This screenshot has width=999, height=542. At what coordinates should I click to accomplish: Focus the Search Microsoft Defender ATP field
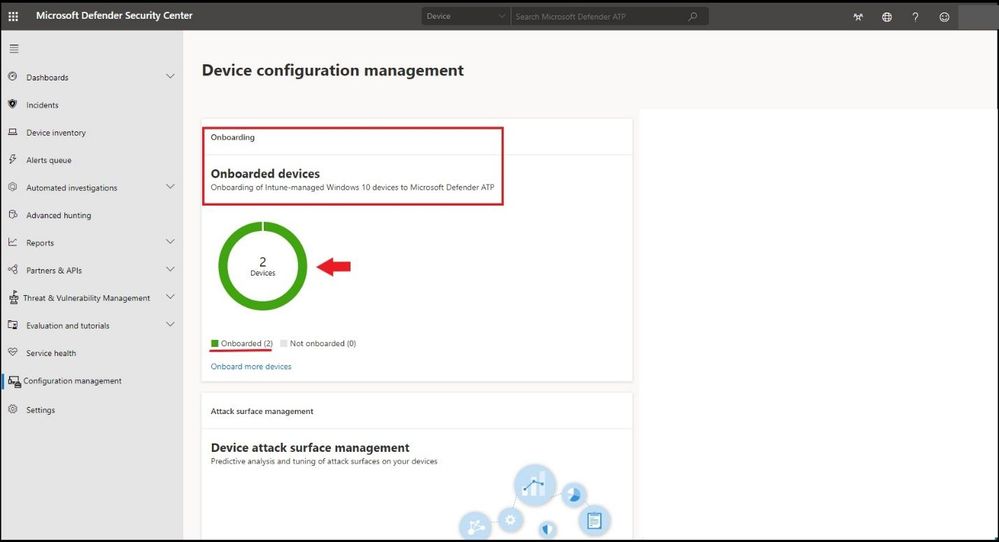click(600, 17)
